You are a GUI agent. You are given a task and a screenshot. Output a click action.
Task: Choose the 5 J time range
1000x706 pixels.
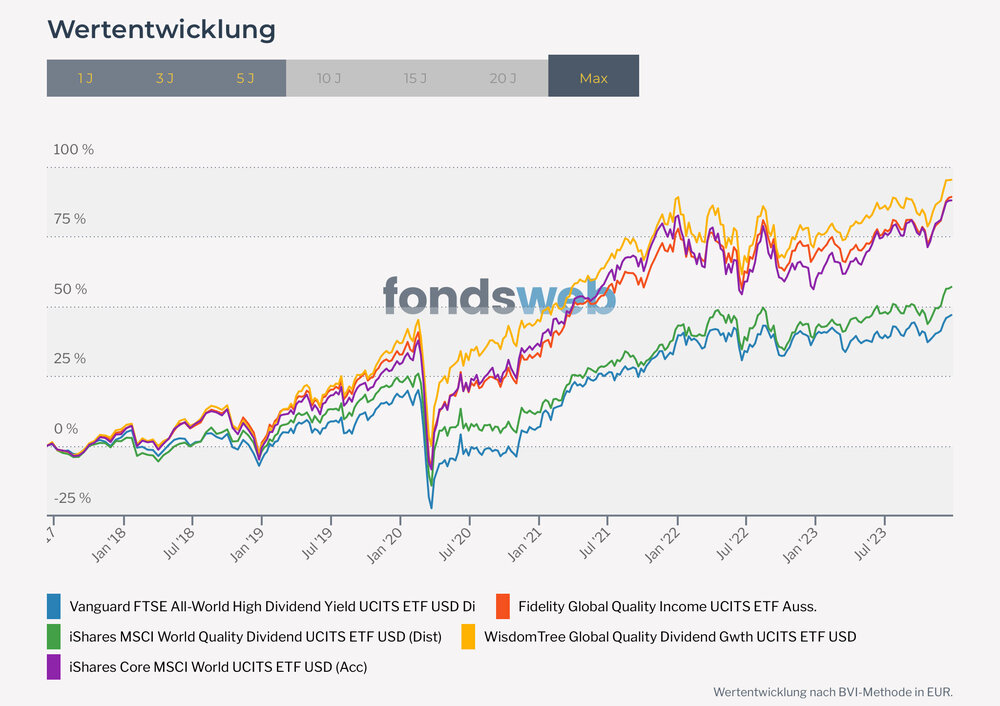tap(246, 77)
